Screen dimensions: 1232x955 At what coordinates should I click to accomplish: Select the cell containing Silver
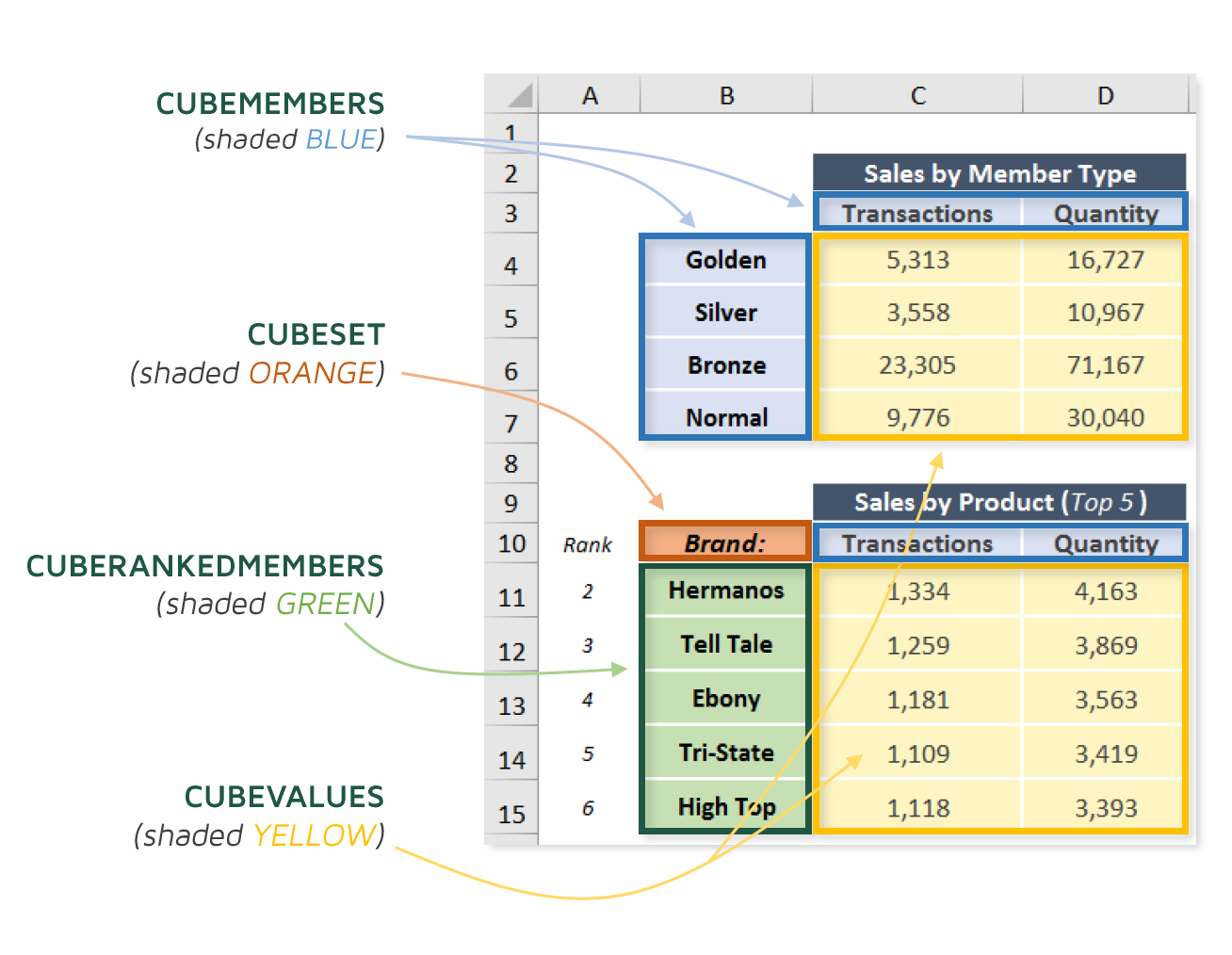725,312
